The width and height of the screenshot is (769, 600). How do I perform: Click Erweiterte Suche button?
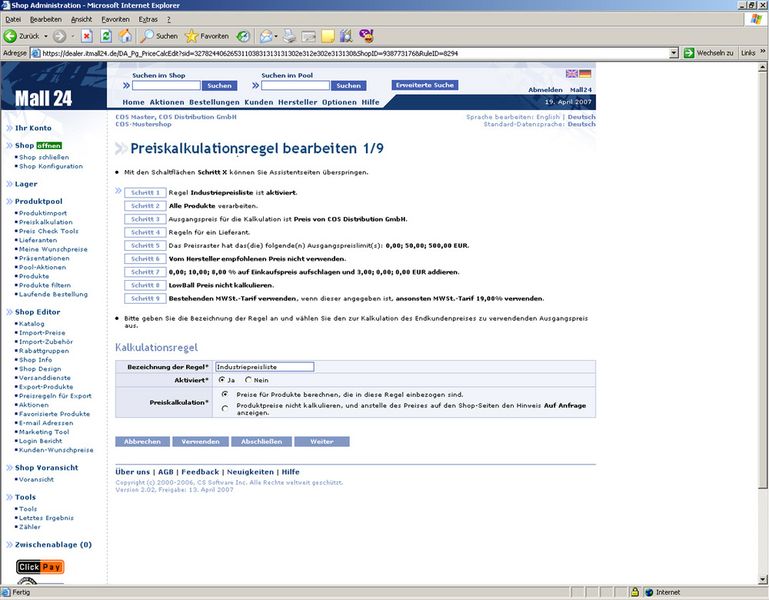point(425,85)
